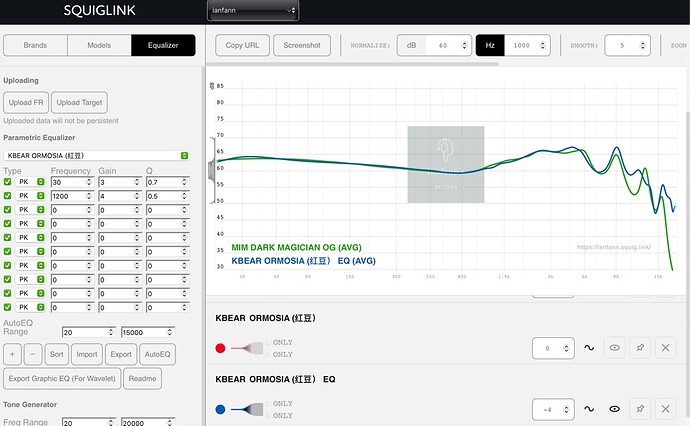The image size is (690, 426).
Task: Click the AutoEQ Range upper field 15000
Action: (x=148, y=332)
